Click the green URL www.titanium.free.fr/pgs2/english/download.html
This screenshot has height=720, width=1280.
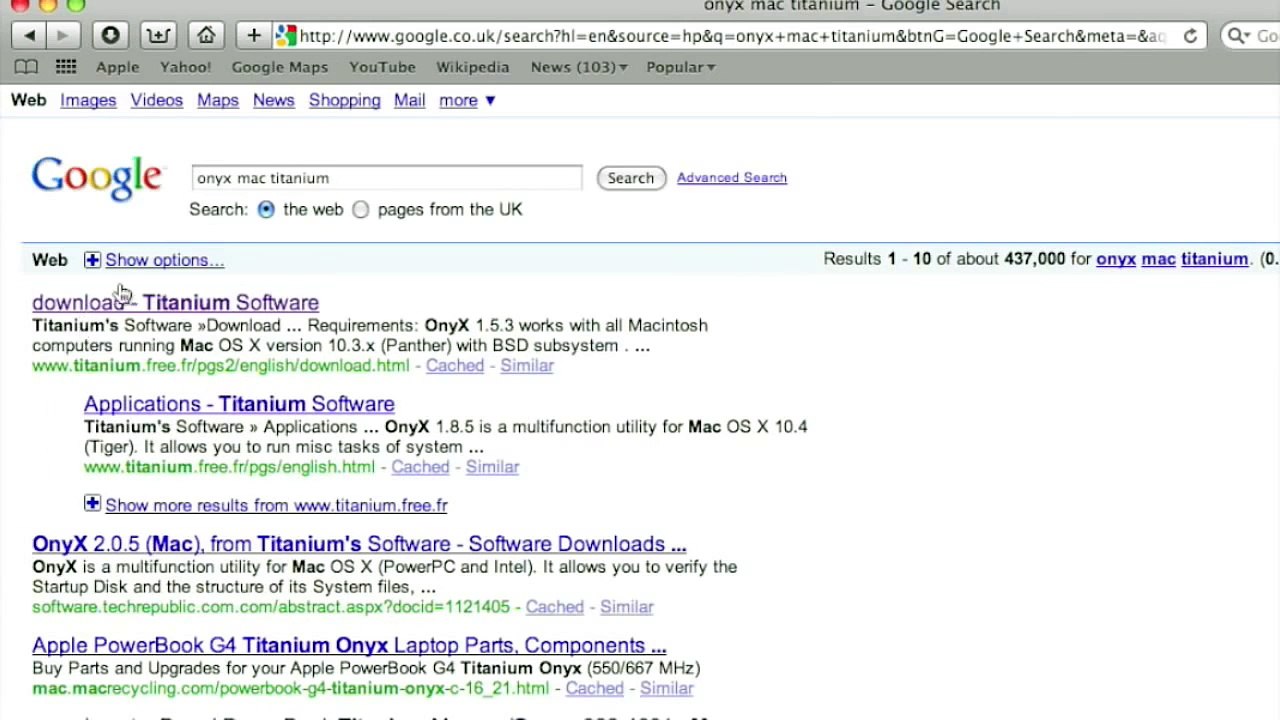point(221,366)
